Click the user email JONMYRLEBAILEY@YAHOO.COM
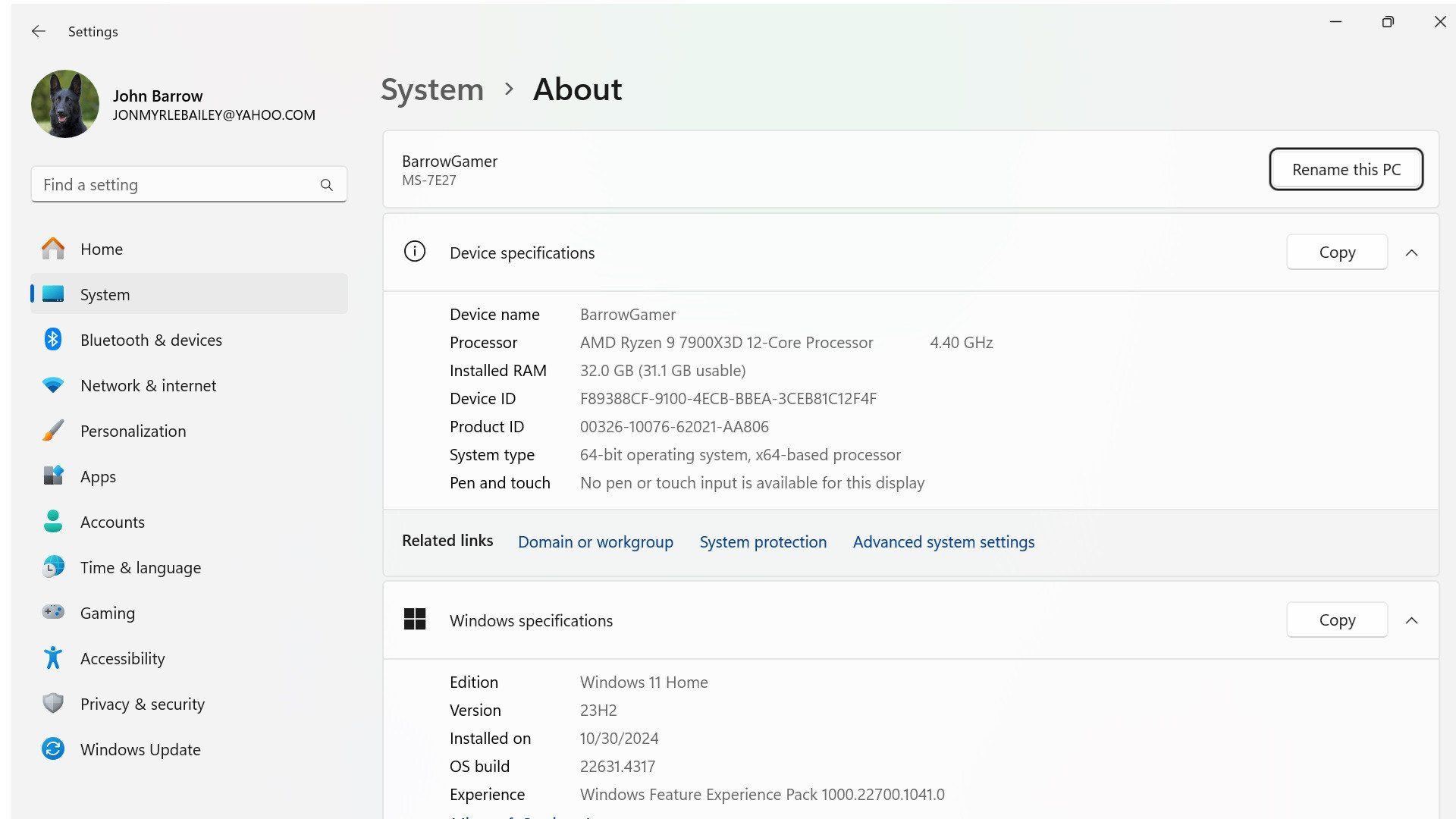This screenshot has width=1456, height=819. [x=214, y=115]
